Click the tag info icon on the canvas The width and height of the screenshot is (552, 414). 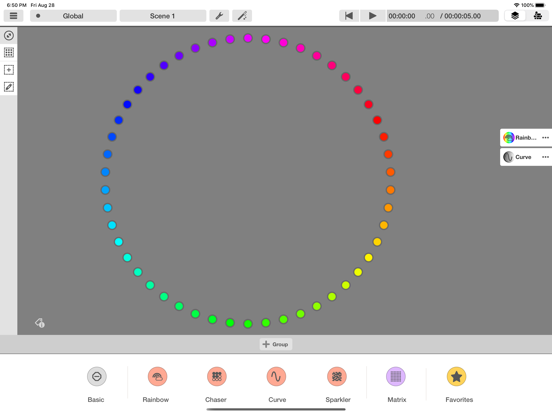[40, 323]
